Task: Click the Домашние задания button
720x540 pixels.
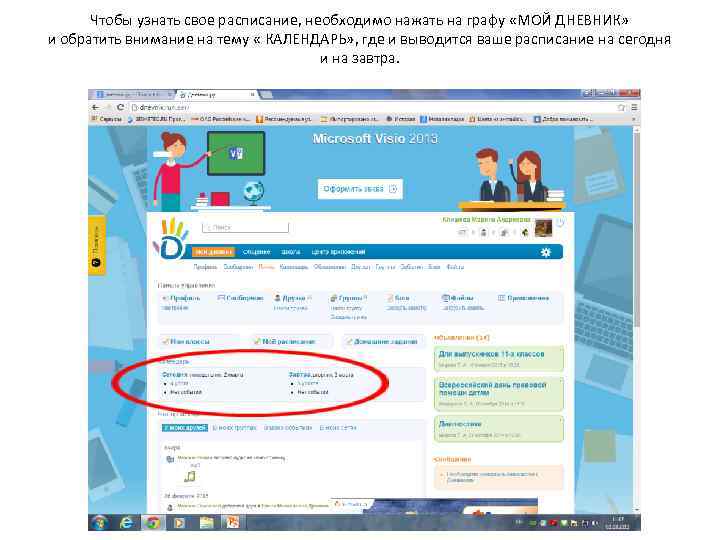Action: 382,342
